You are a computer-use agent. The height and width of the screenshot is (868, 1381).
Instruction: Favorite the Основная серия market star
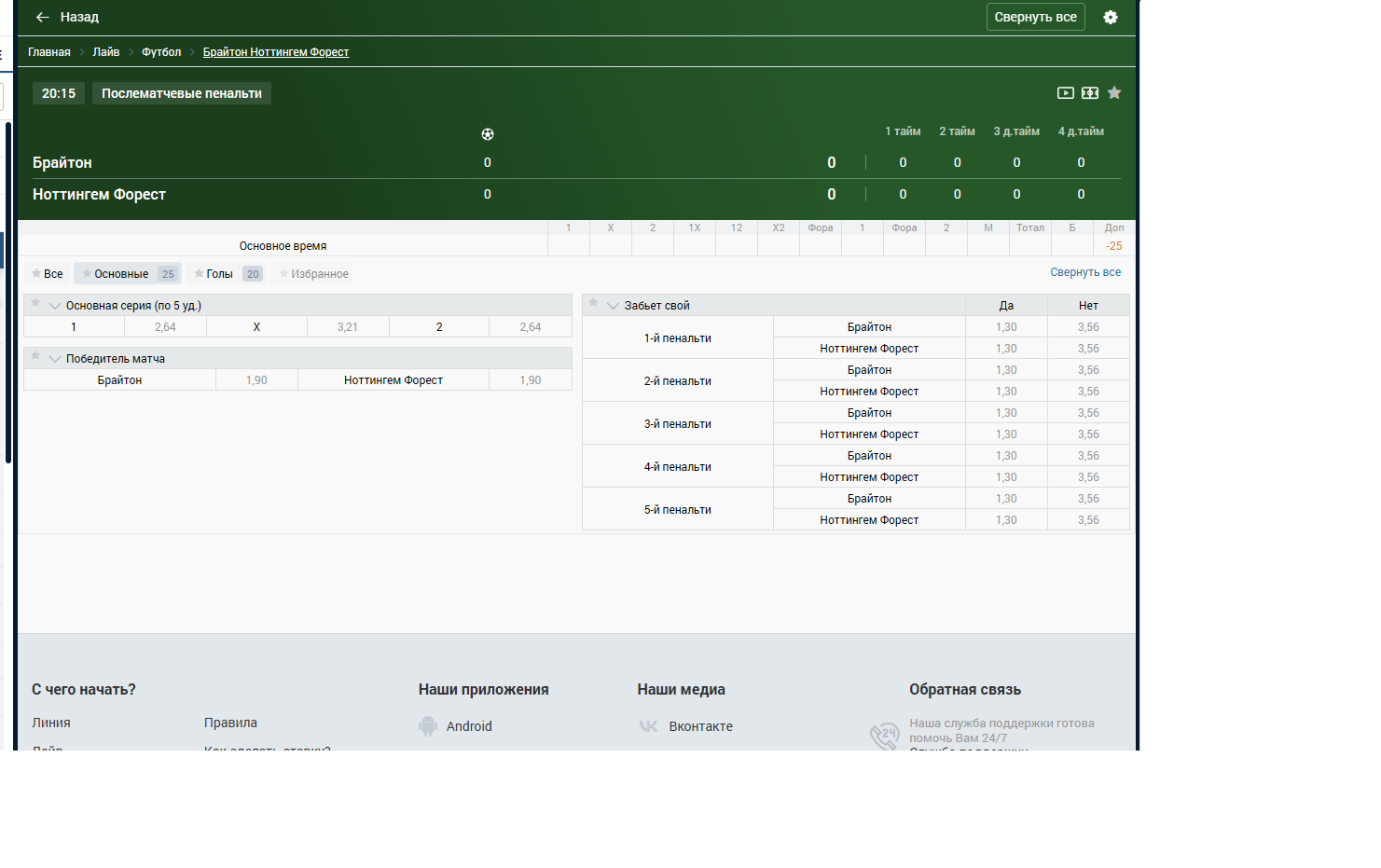[x=35, y=303]
